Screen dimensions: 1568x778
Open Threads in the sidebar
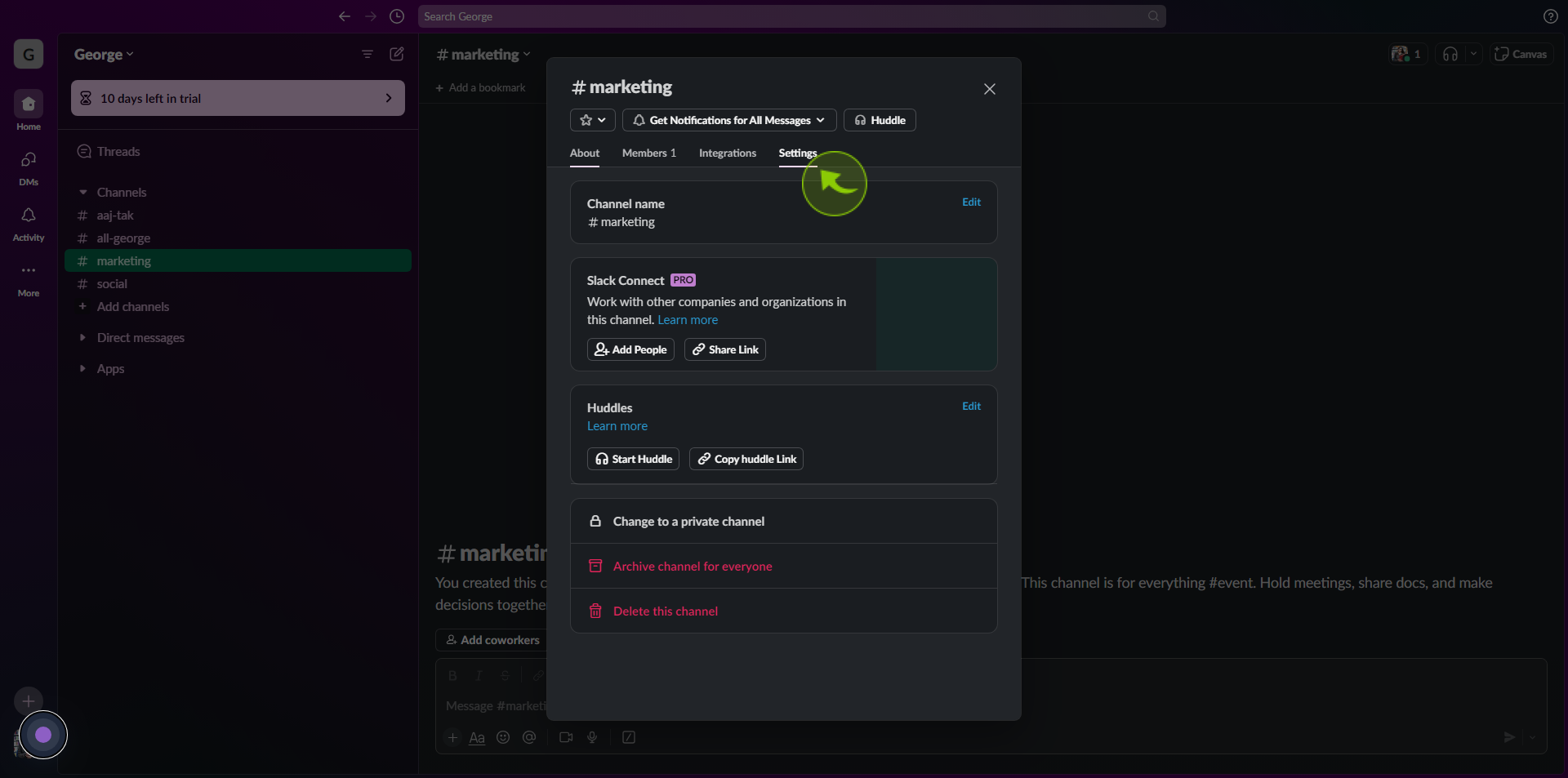tap(238, 152)
